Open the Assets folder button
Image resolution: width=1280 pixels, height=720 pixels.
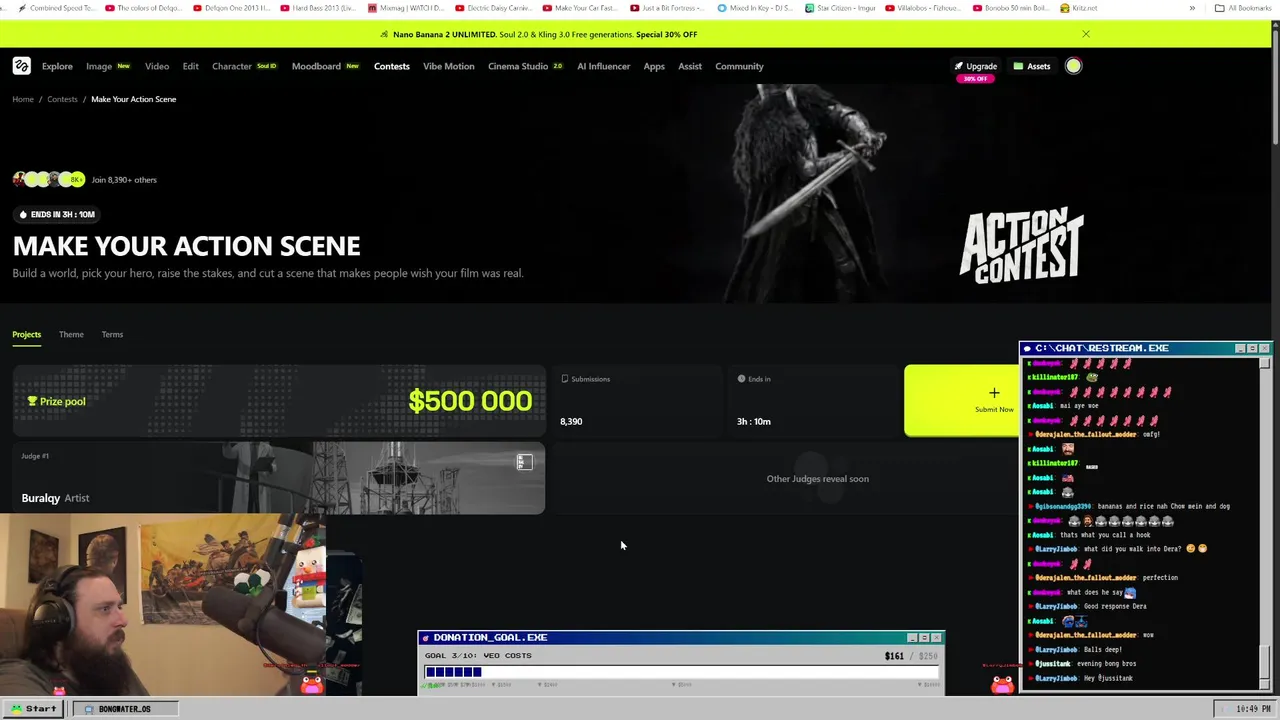tap(1032, 66)
